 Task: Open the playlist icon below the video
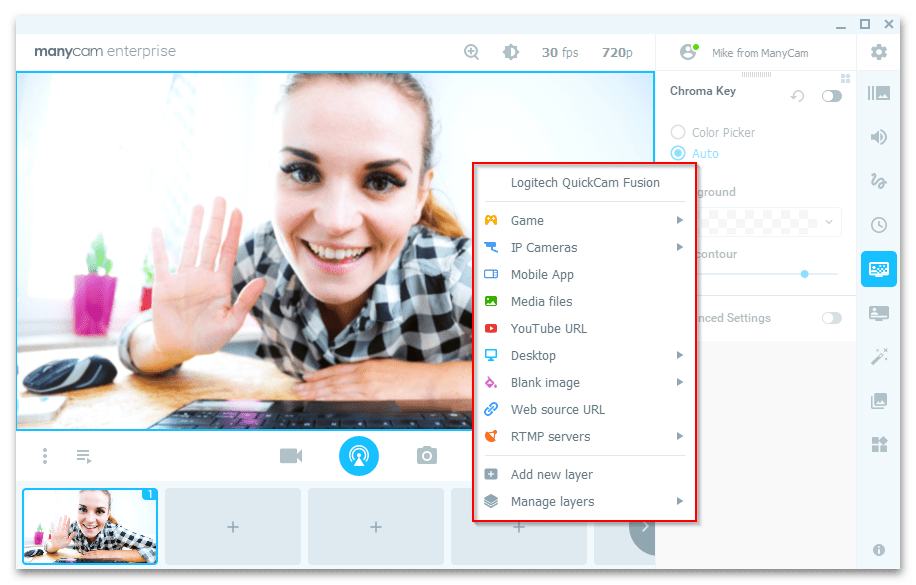84,456
